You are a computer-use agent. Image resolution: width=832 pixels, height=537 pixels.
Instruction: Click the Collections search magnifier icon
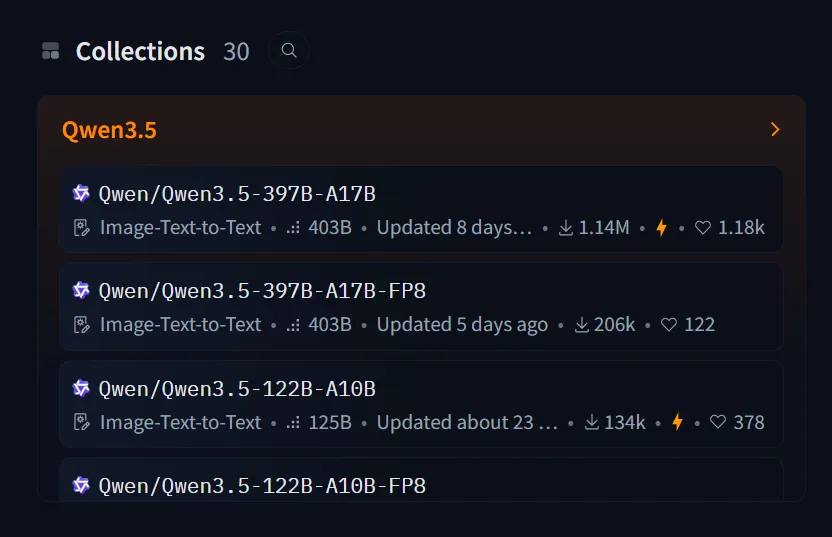289,51
